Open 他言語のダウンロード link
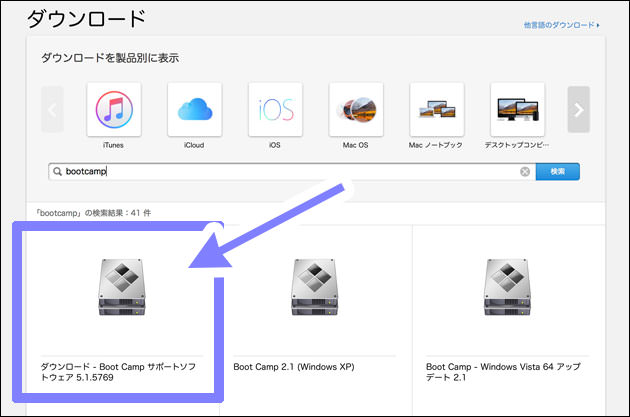The height and width of the screenshot is (417, 630). (x=562, y=25)
